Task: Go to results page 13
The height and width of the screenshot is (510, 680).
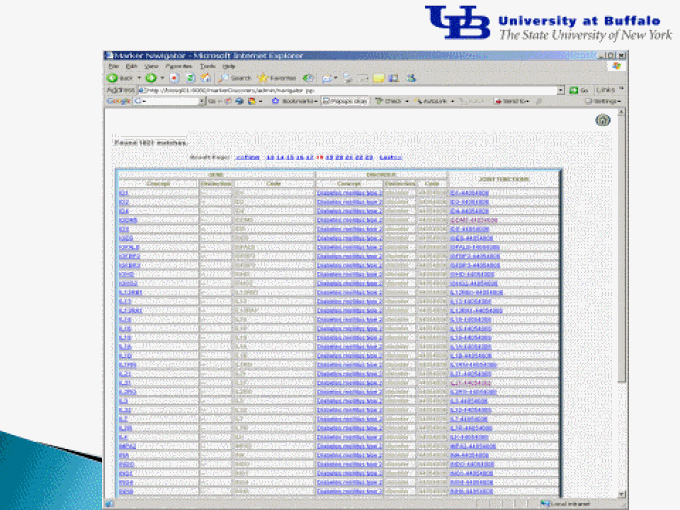Action: pyautogui.click(x=269, y=157)
